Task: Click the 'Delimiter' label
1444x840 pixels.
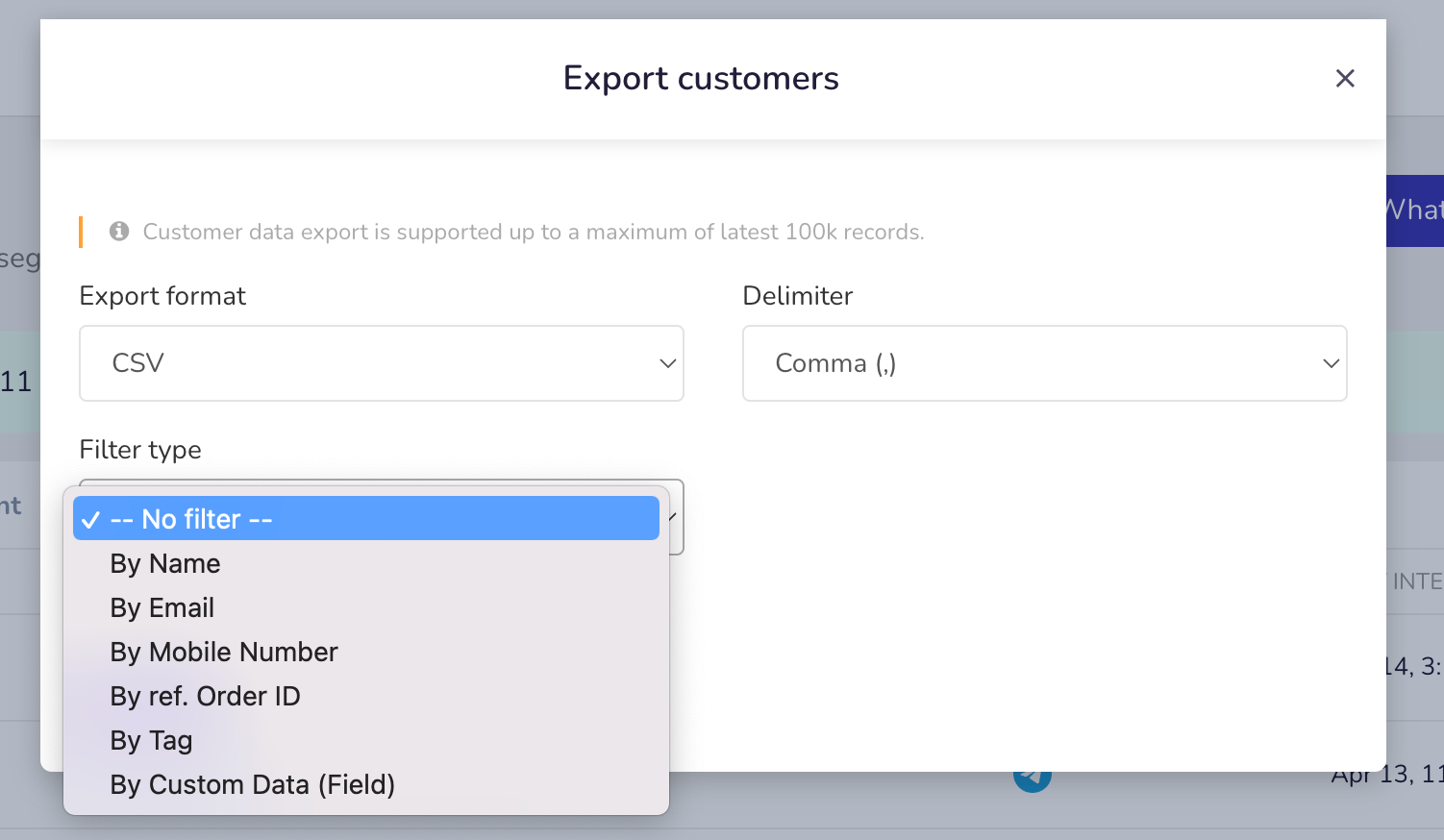Action: click(798, 296)
